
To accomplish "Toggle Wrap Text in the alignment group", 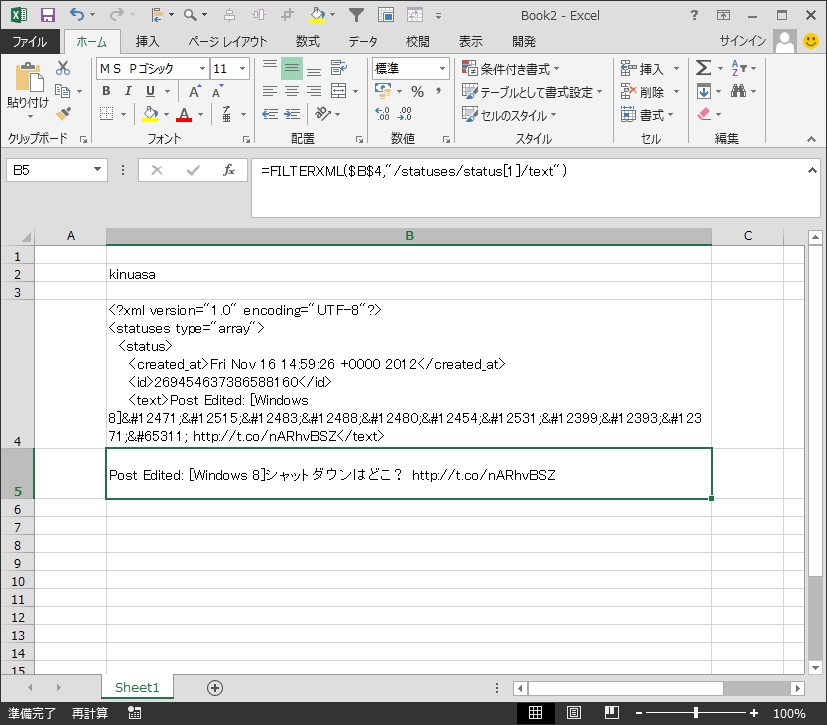I will coord(338,68).
